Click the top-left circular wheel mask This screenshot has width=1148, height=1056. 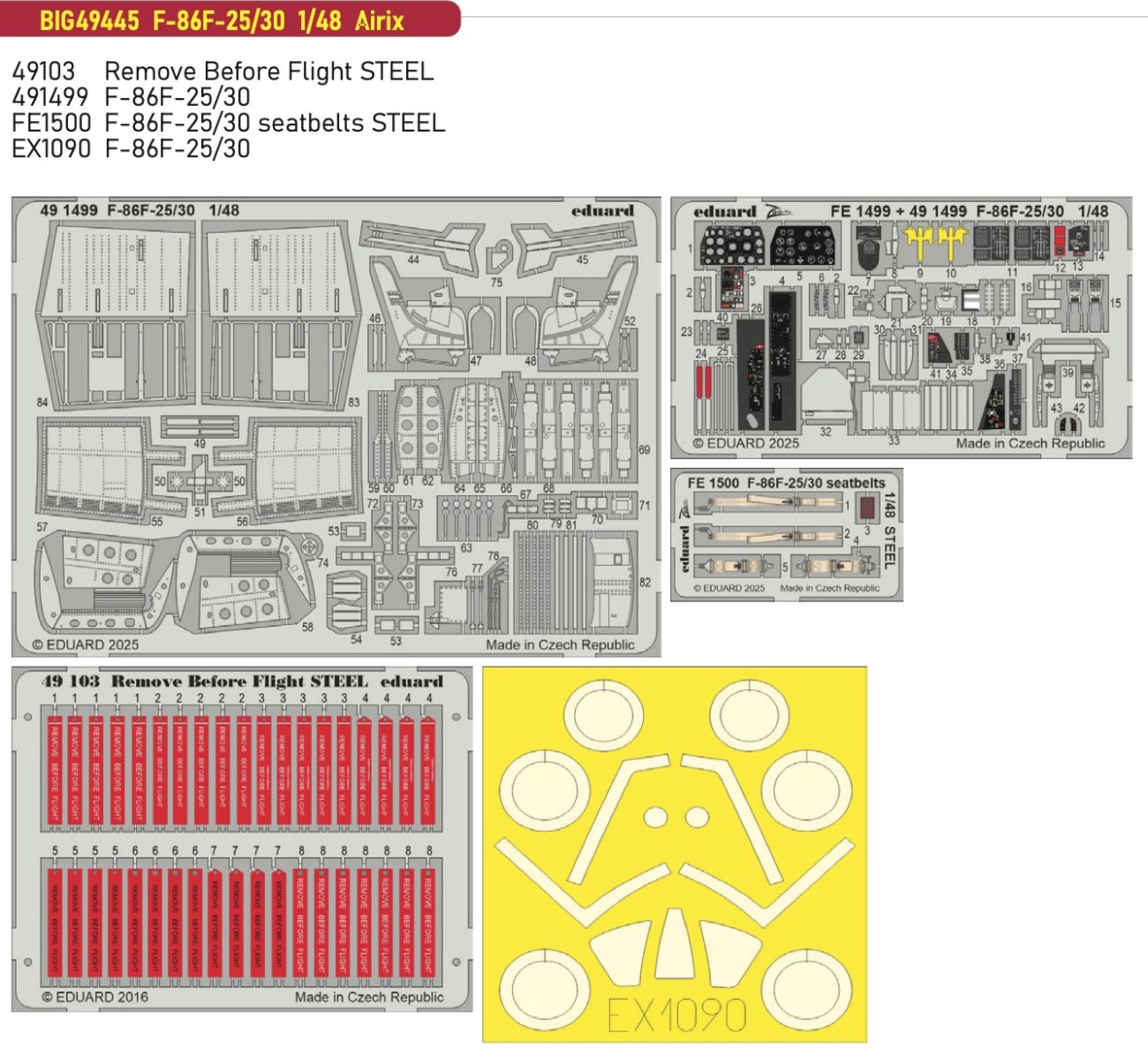click(598, 713)
